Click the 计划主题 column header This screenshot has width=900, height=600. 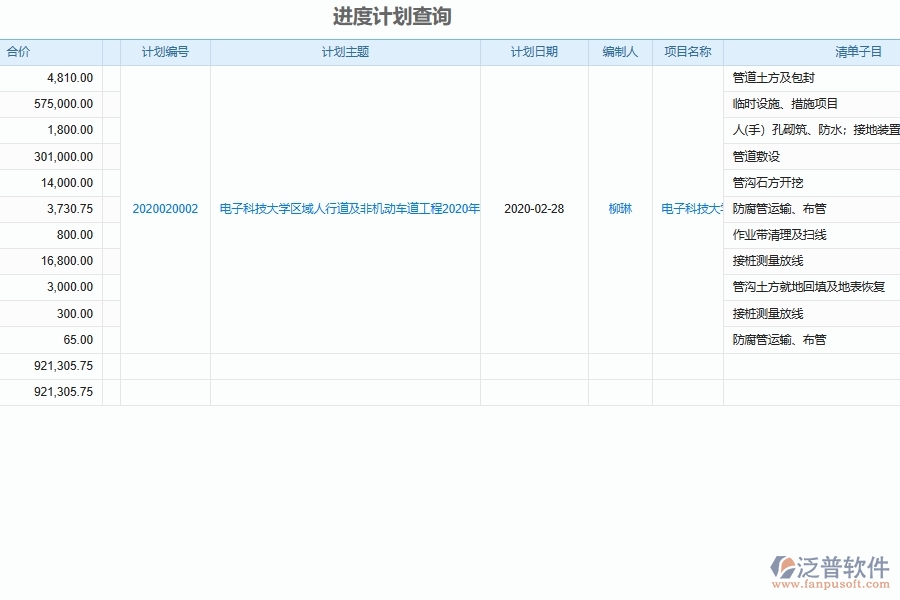pos(345,52)
